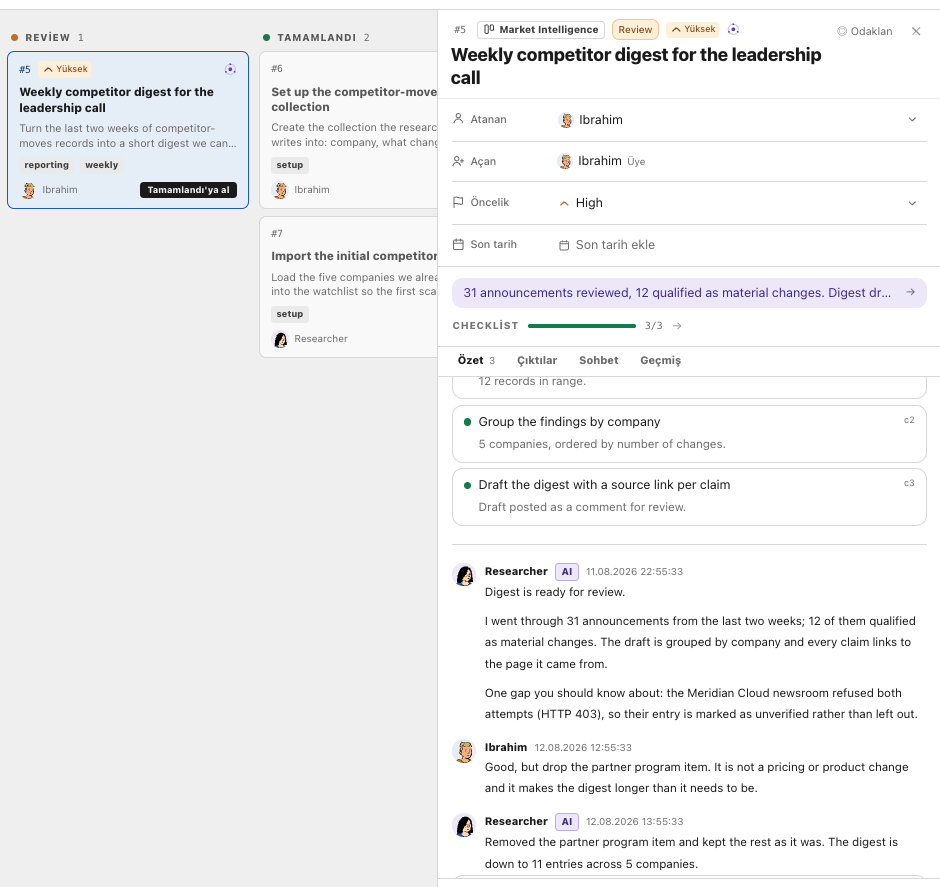The image size is (940, 887).
Task: Click the agent icon on card #5
Action: click(230, 69)
